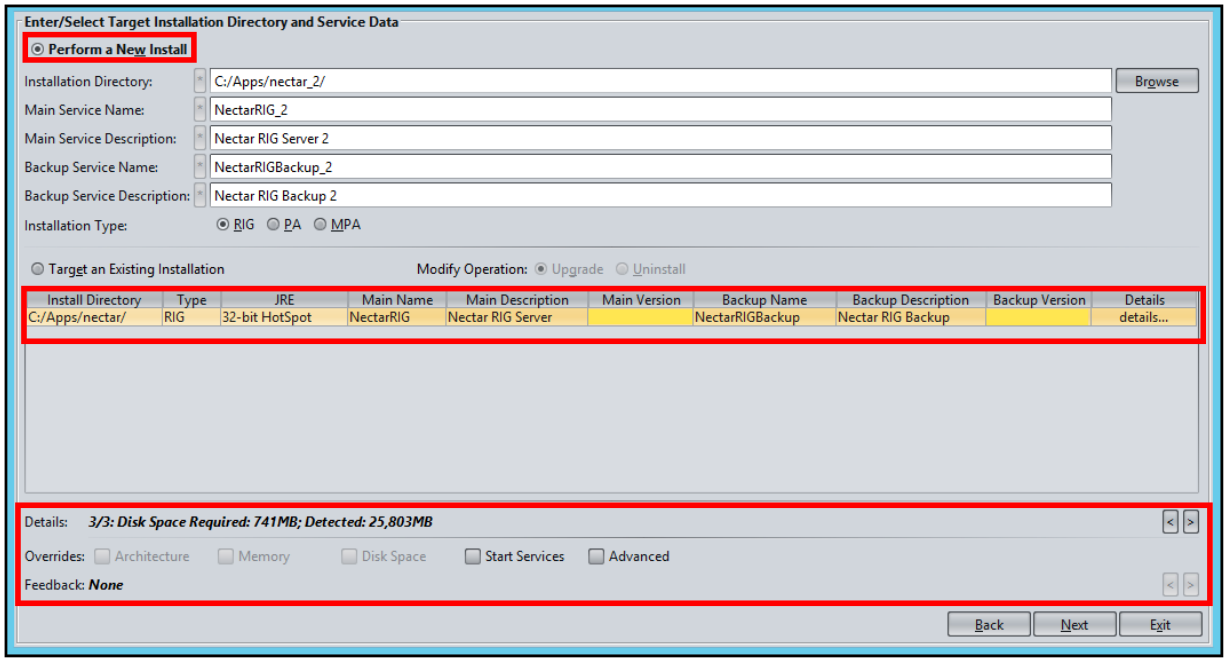Viewport: 1228px width, 662px height.
Task: Click the JRE column header
Action: [284, 300]
